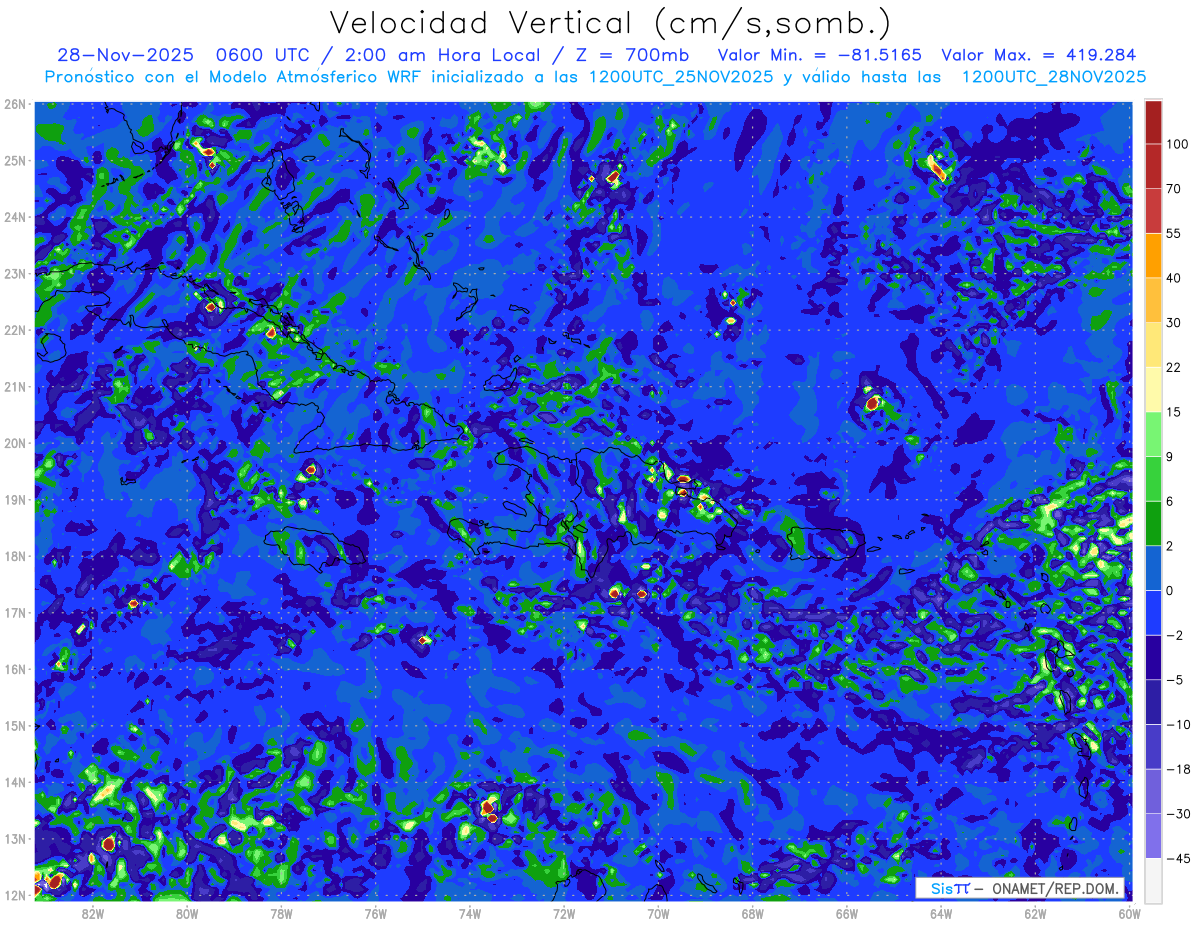The height and width of the screenshot is (927, 1200).
Task: Click the '74W' longitude label
Action: (470, 914)
